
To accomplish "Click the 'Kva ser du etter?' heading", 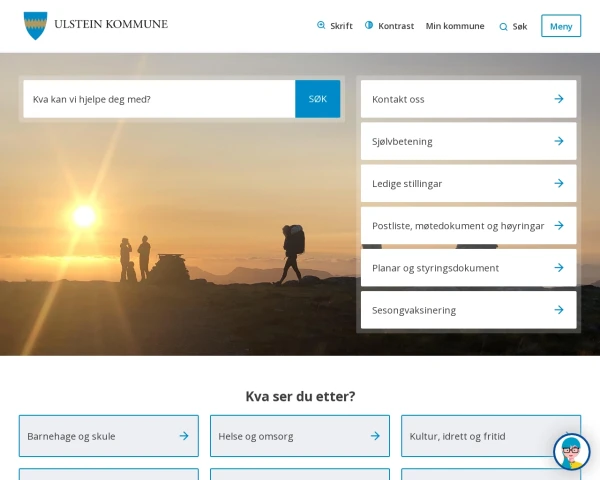I will [300, 396].
